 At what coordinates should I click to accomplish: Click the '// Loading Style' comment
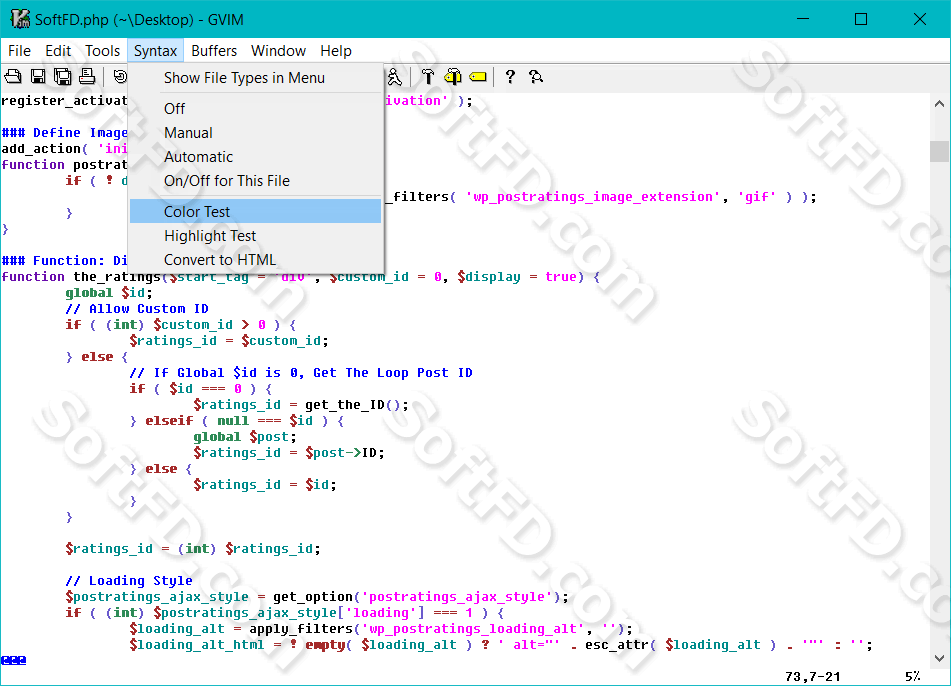point(129,580)
